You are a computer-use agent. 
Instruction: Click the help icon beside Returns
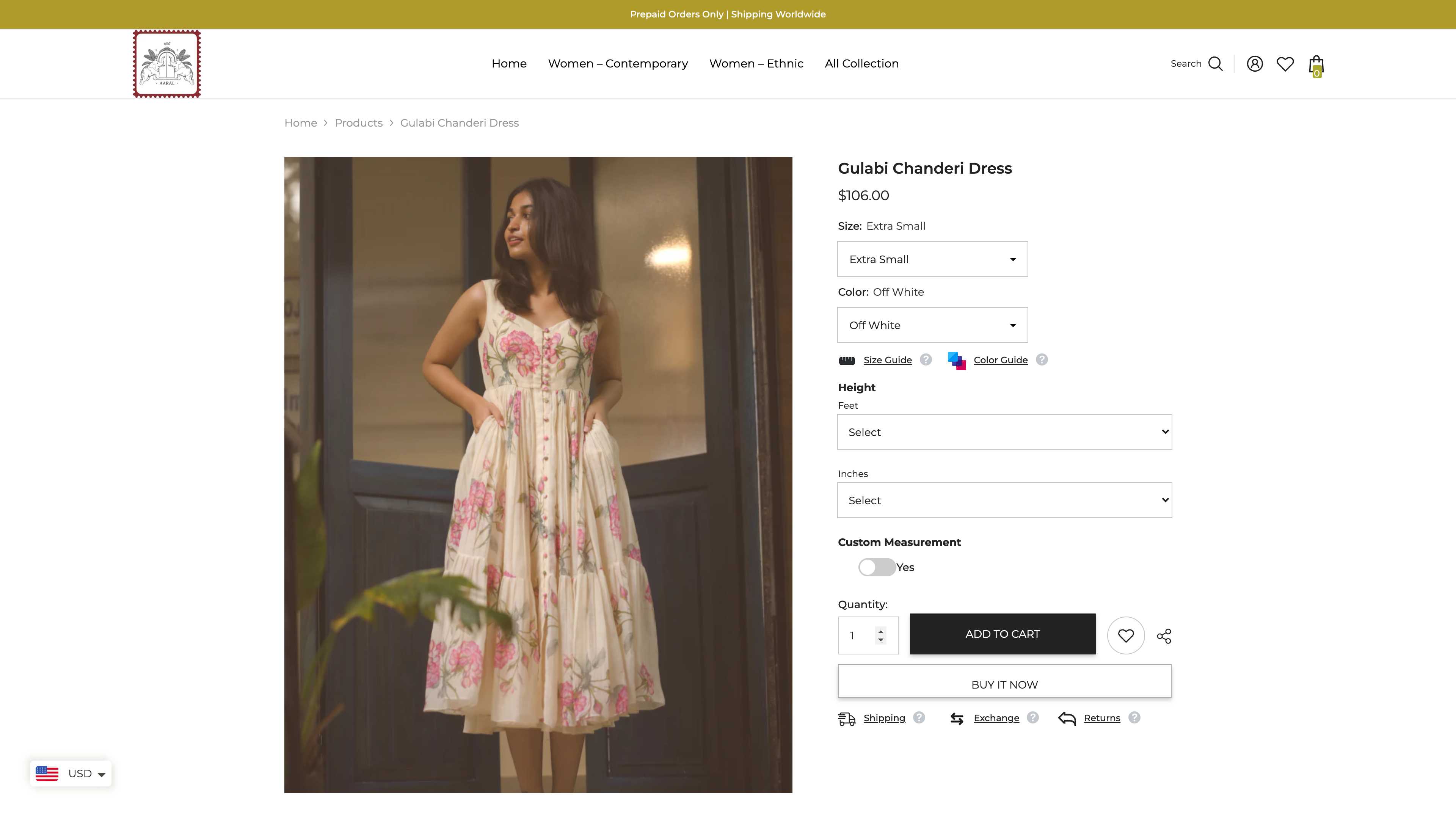coord(1134,717)
